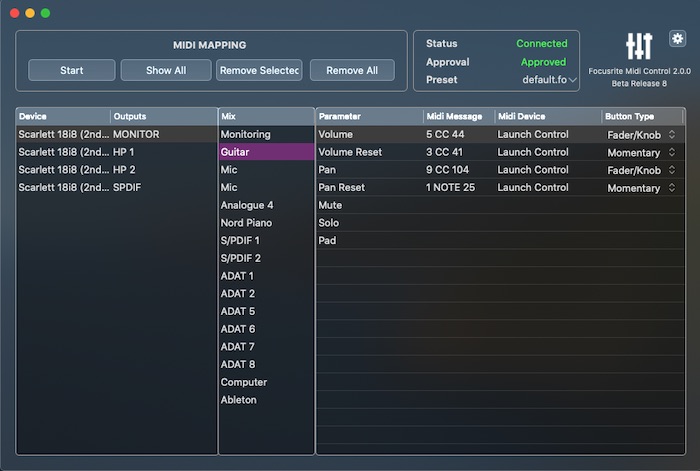Open the Preset default.fo dropdown

[549, 79]
